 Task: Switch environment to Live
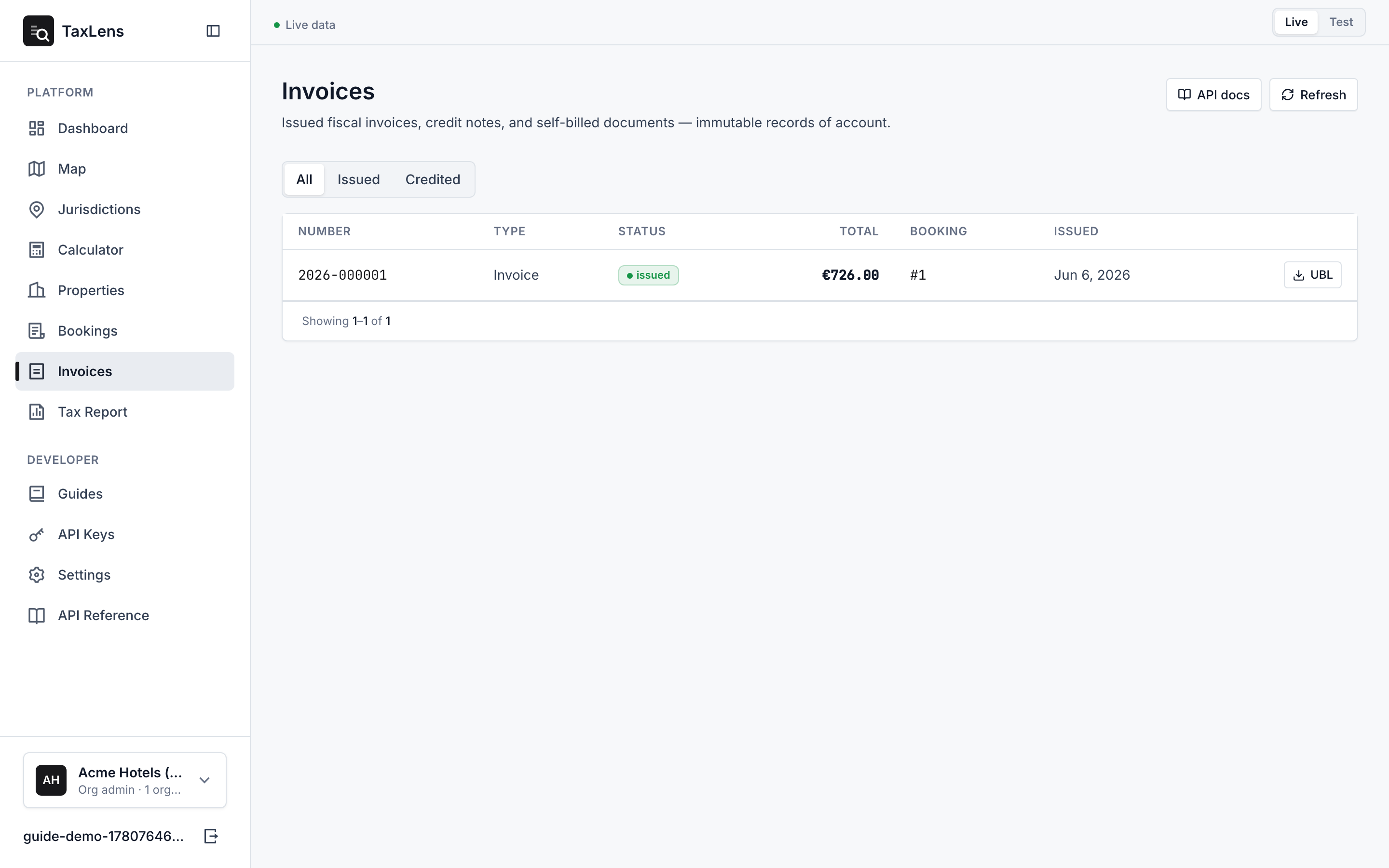(1296, 22)
